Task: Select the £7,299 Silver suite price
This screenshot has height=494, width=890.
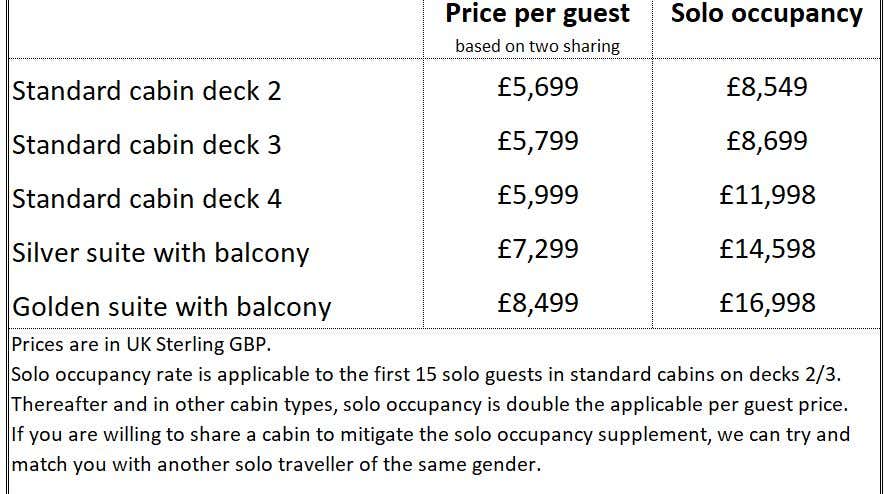Action: (538, 249)
